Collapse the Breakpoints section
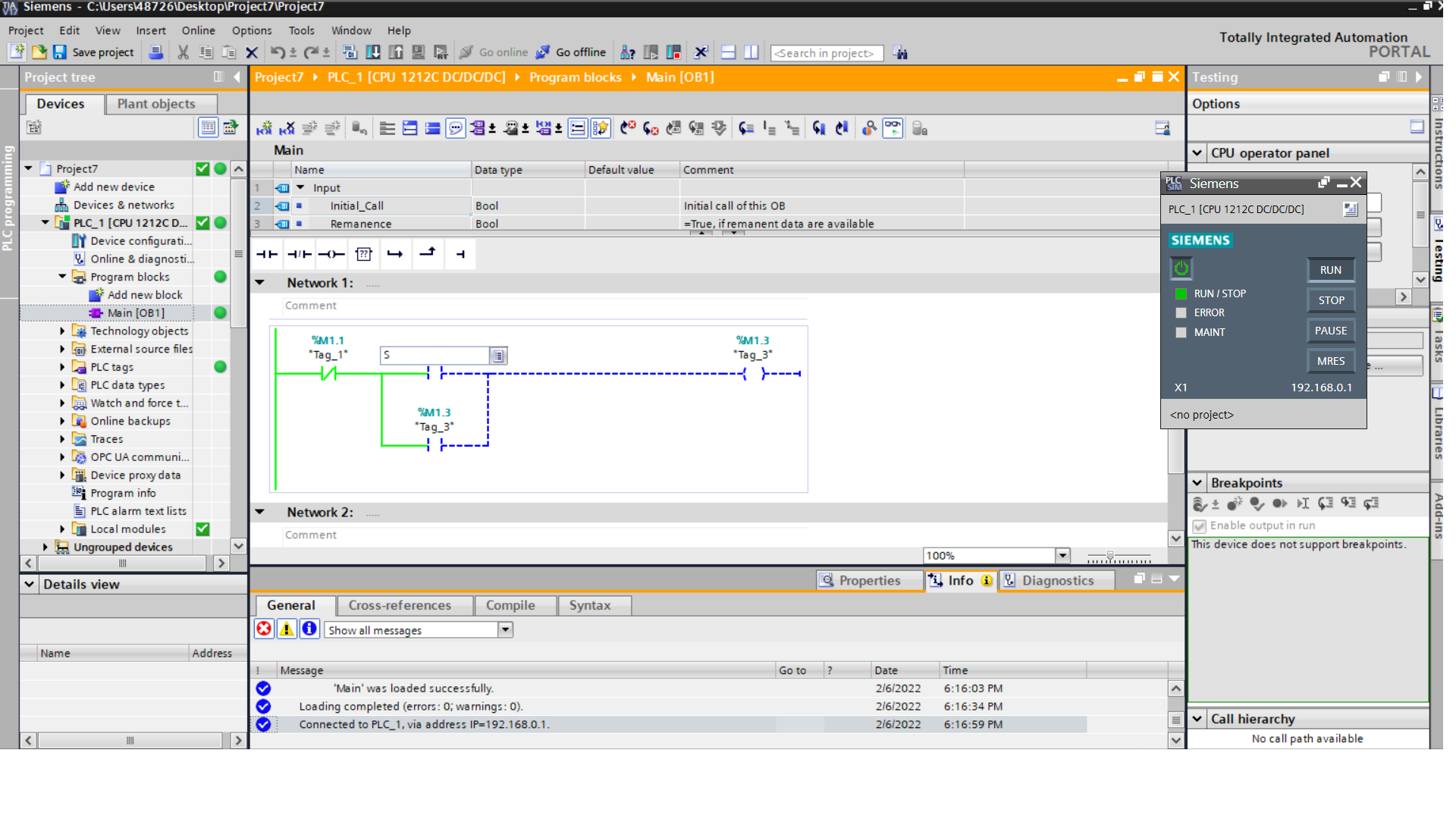Screen dimensions: 1456x819 pyautogui.click(x=1197, y=483)
